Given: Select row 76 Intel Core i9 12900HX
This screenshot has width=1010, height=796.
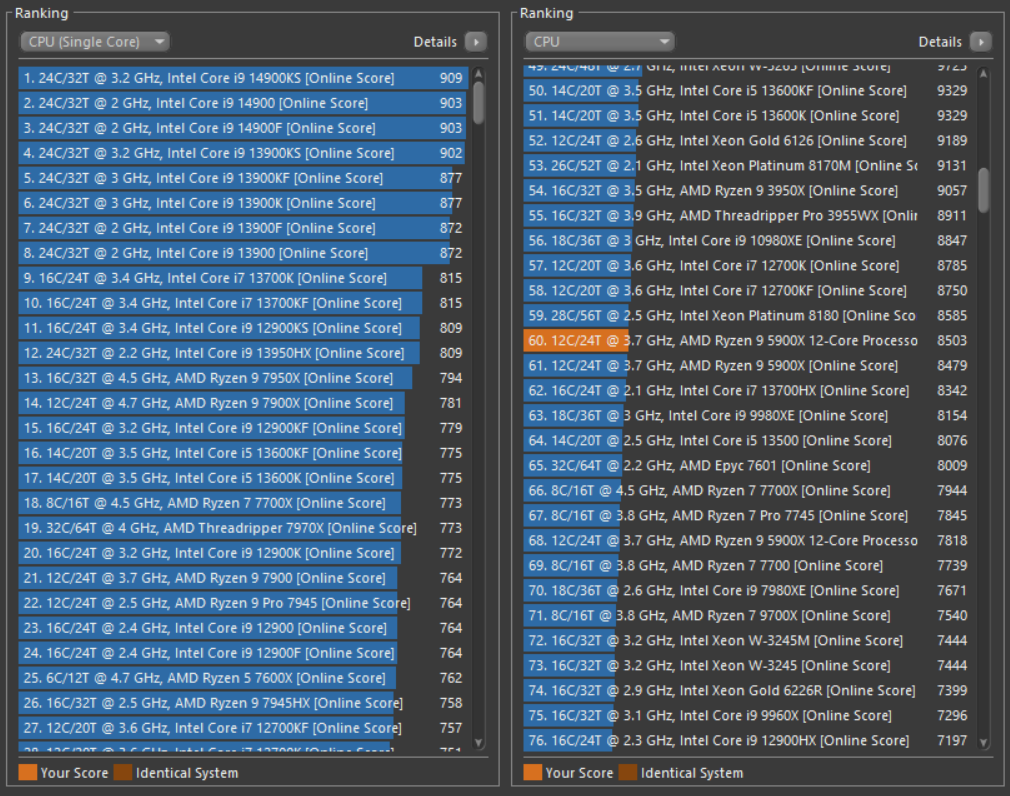Looking at the screenshot, I should pyautogui.click(x=748, y=741).
